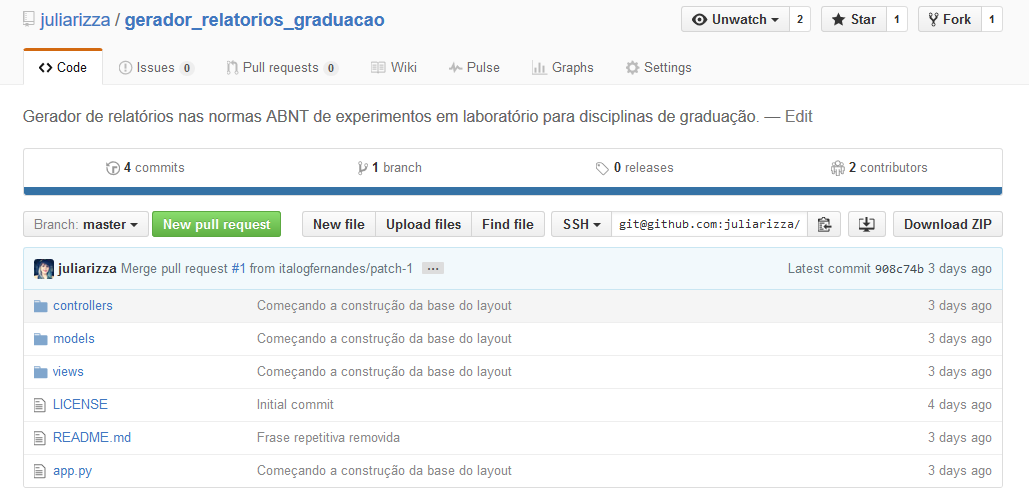Click Download ZIP button
Viewport: 1029px width, 495px height.
click(x=948, y=225)
